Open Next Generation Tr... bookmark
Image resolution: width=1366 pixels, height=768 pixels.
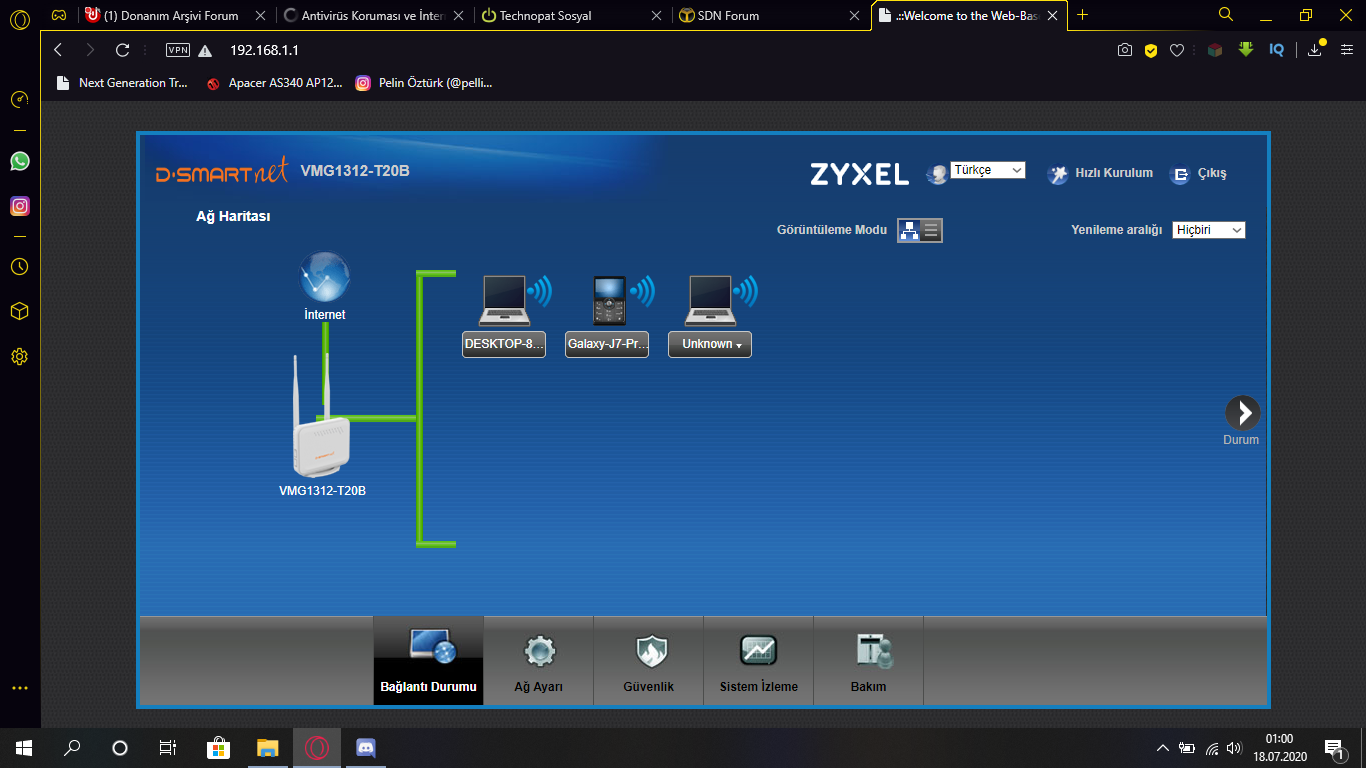[x=122, y=83]
